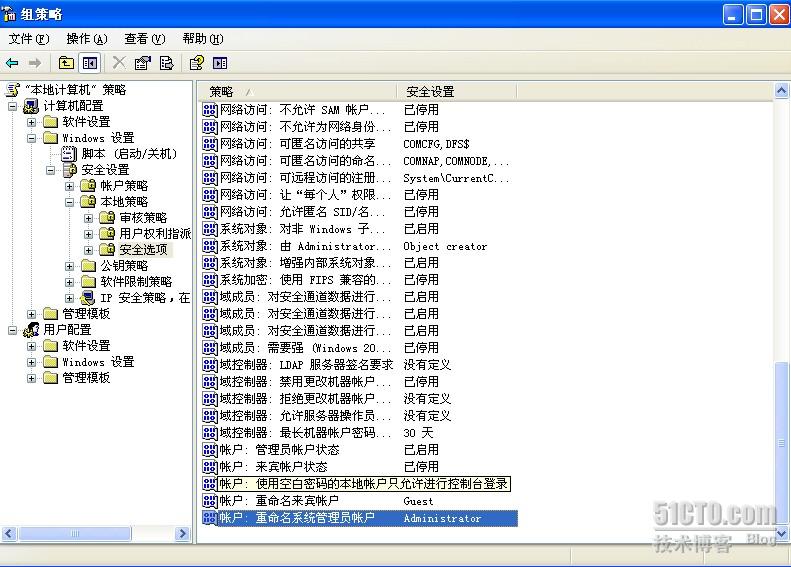This screenshot has height=567, width=791.
Task: Collapse the 安全设置 tree node
Action: [x=50, y=171]
